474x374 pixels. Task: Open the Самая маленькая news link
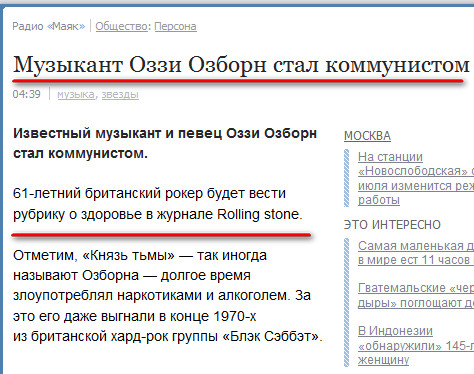coord(416,253)
